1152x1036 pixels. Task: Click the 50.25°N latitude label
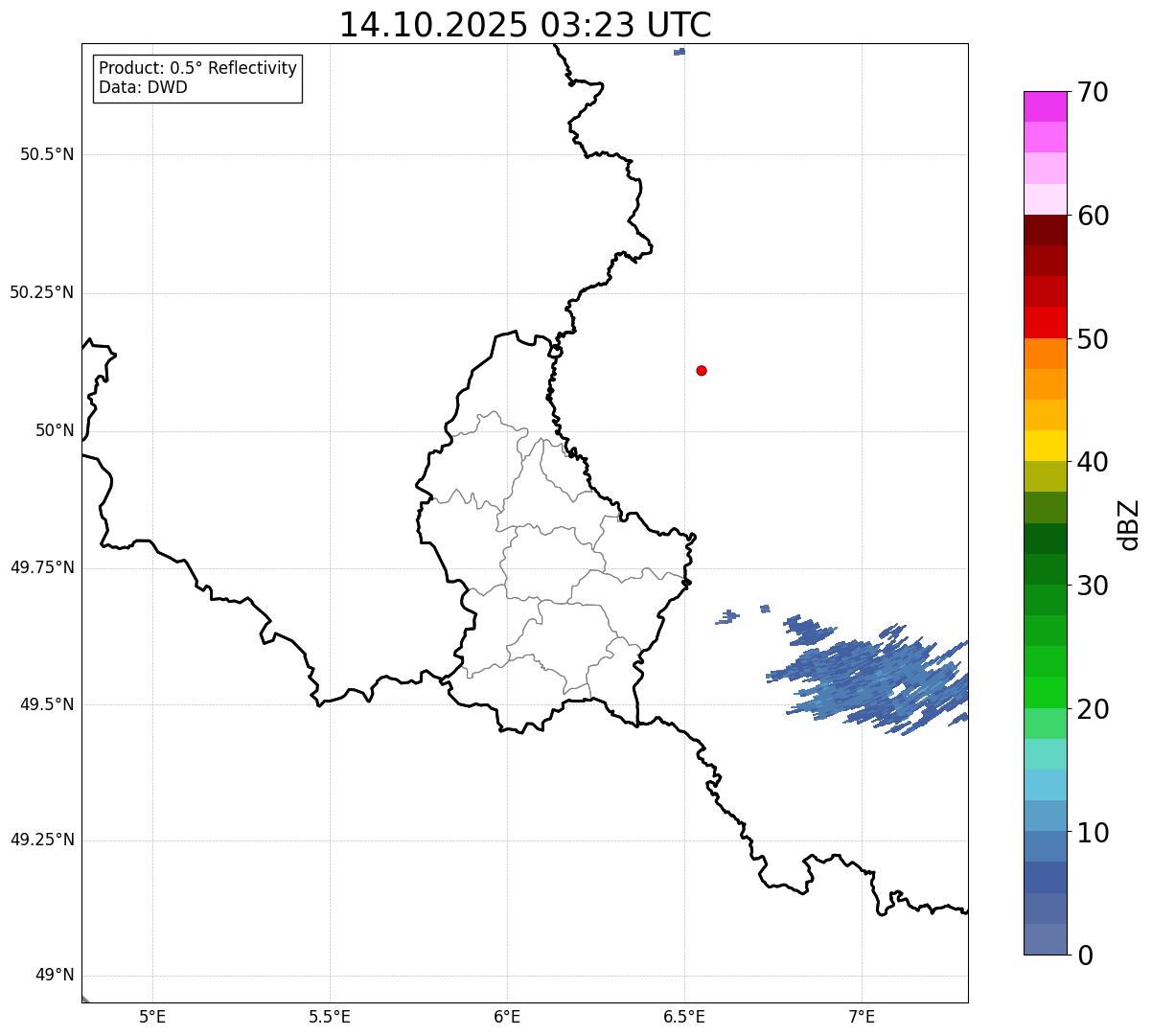click(x=42, y=292)
